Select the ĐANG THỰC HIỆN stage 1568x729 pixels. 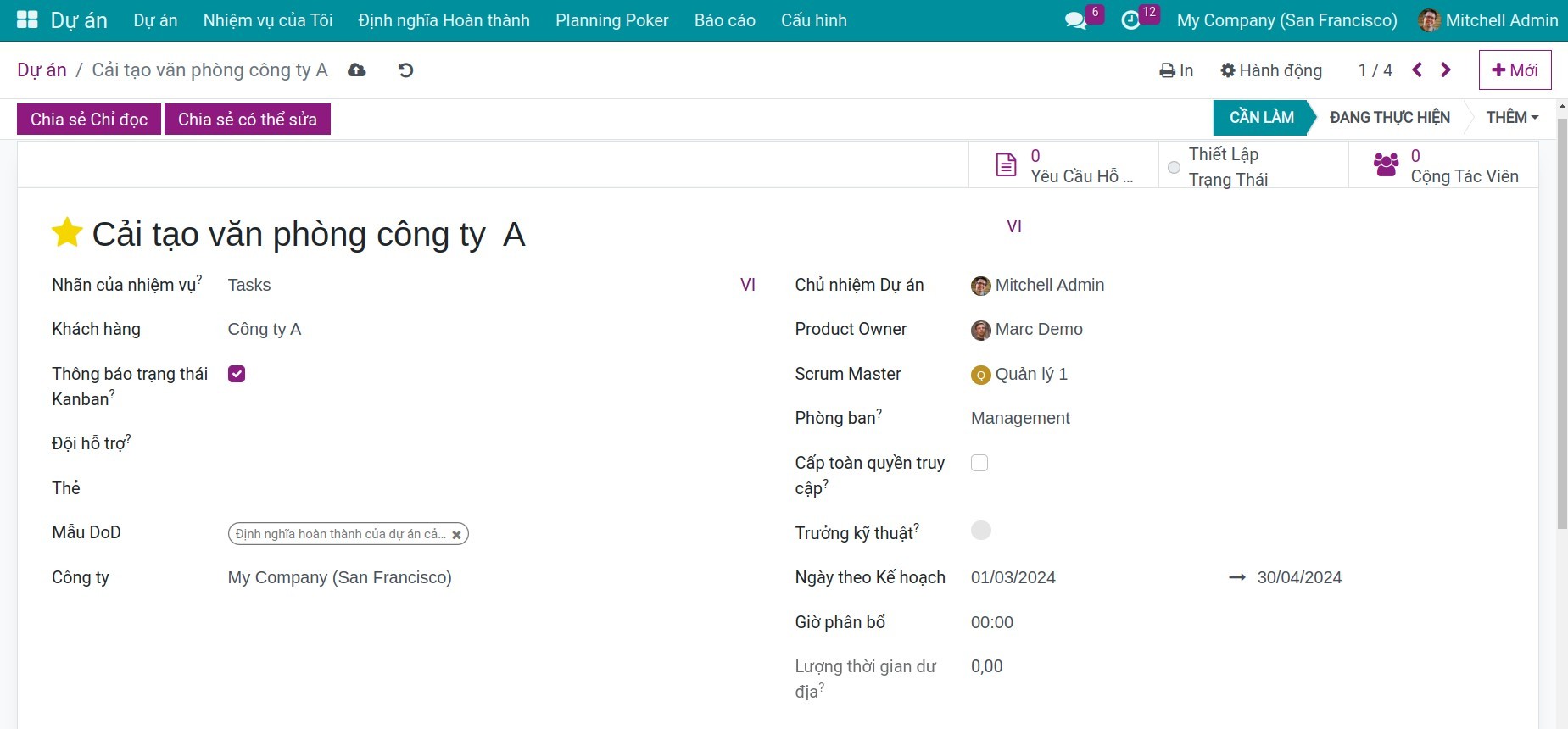coord(1390,118)
